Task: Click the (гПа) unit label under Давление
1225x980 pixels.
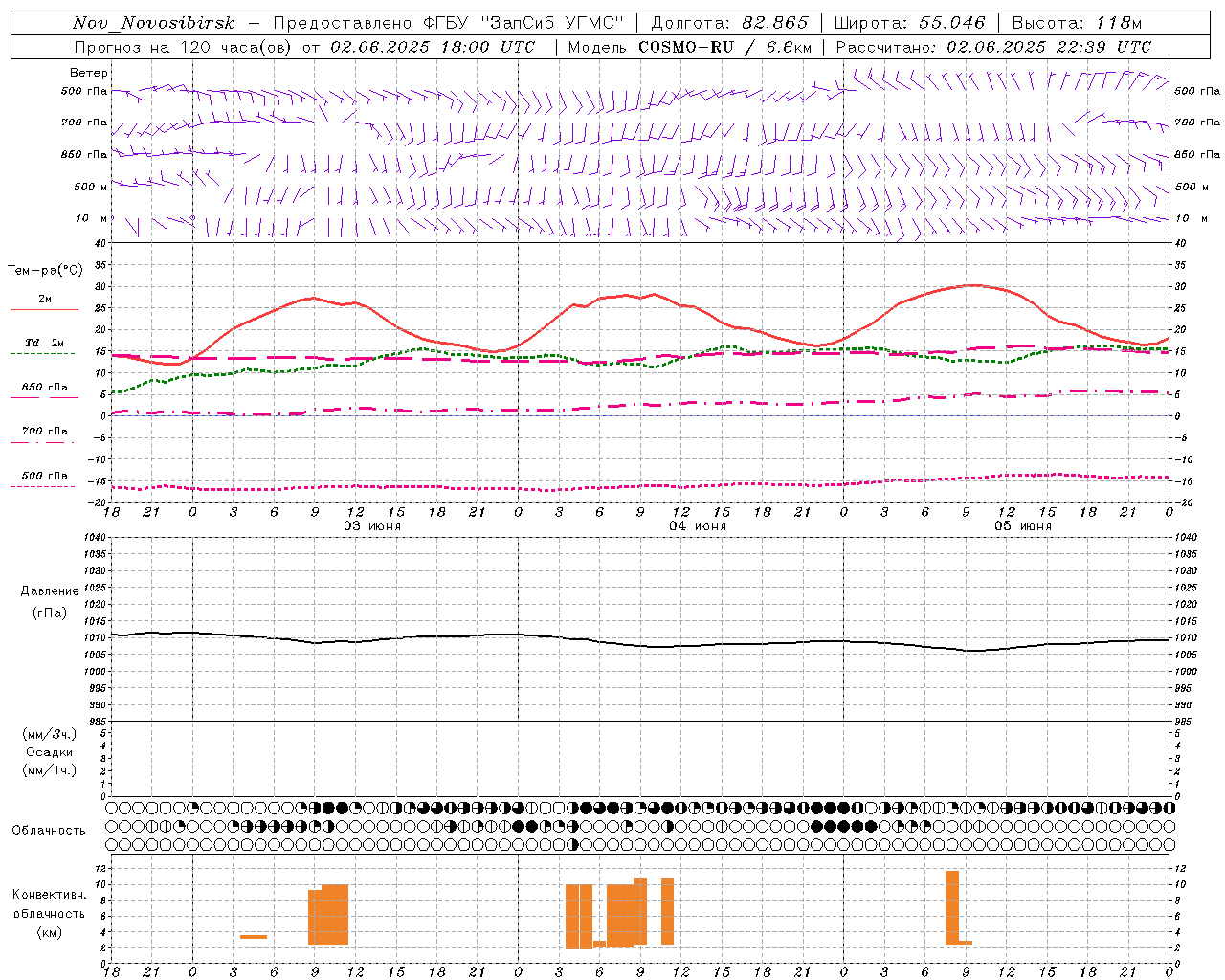Action: point(50,613)
